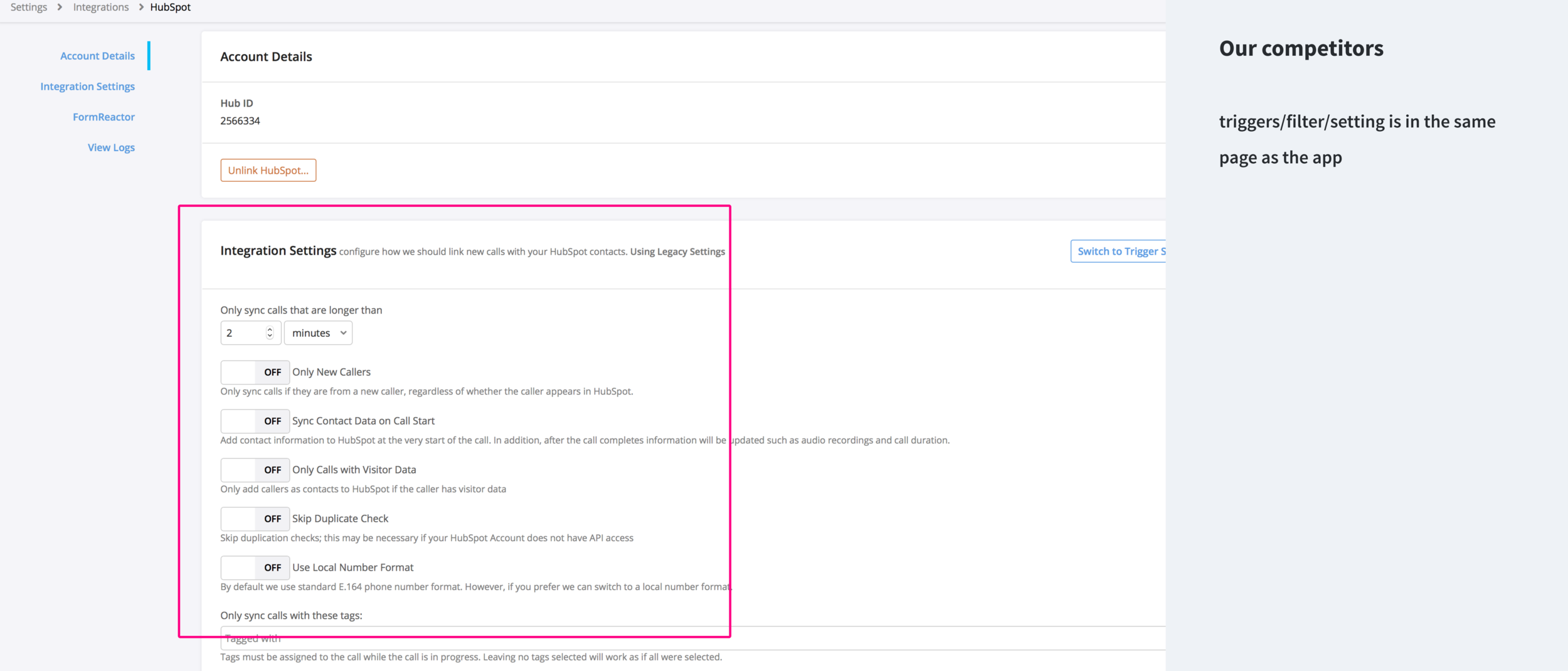The height and width of the screenshot is (671, 1568).
Task: Click the Using Legacy Settings text
Action: pyautogui.click(x=677, y=252)
